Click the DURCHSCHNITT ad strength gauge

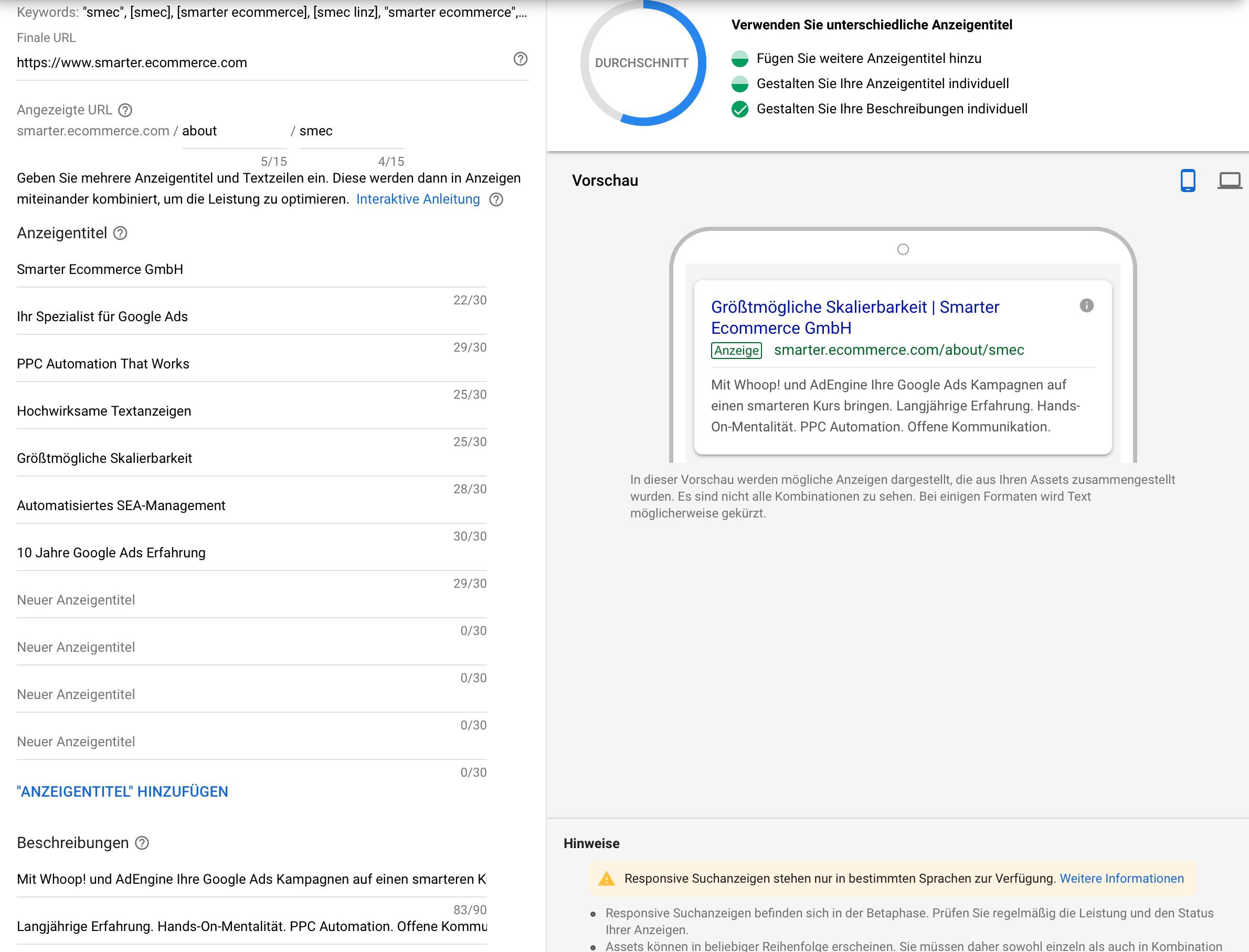[x=643, y=63]
